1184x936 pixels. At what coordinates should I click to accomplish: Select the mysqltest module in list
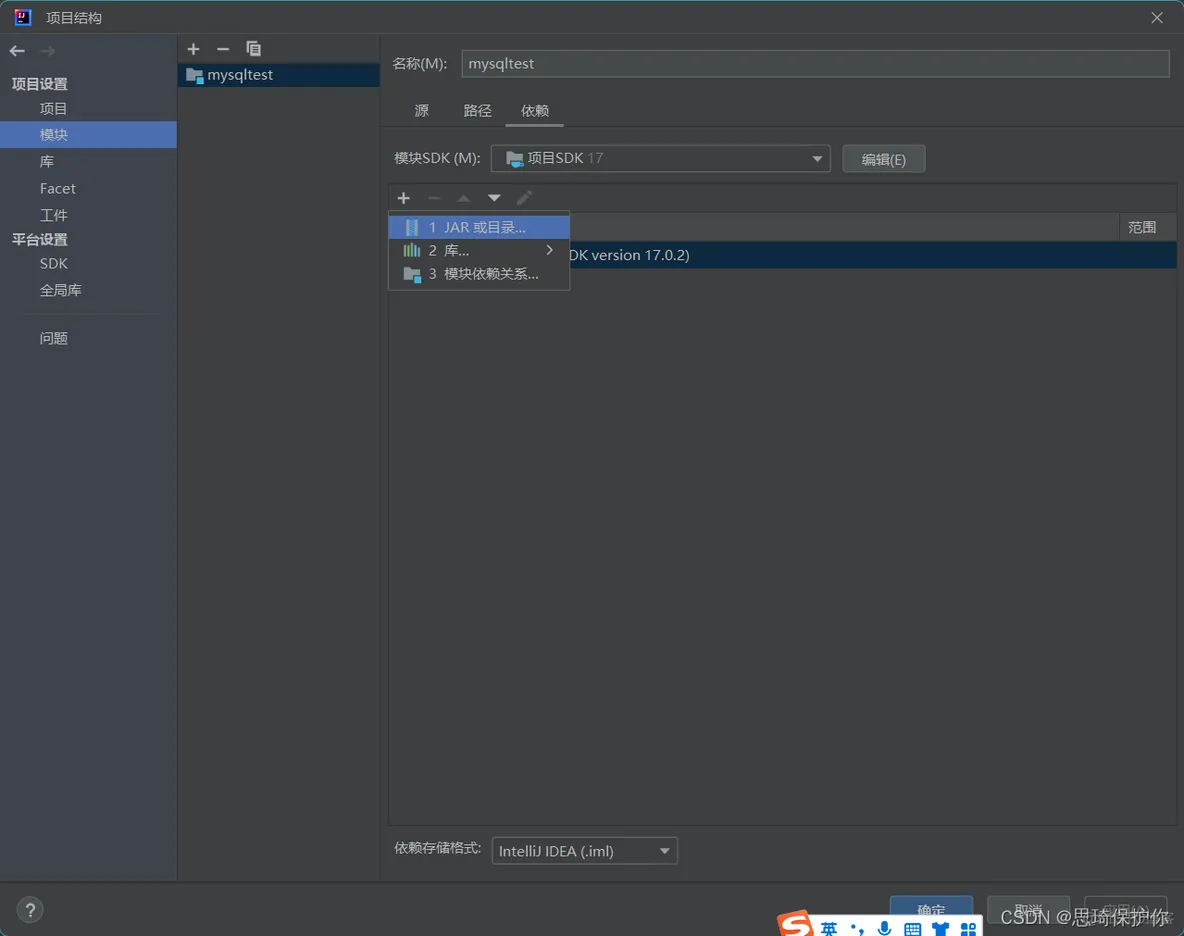click(x=279, y=75)
